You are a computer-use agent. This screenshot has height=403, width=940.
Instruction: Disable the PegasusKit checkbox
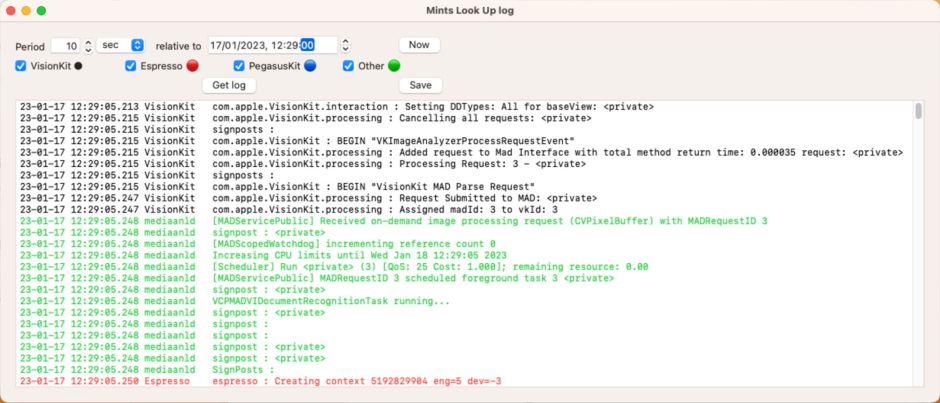(239, 66)
